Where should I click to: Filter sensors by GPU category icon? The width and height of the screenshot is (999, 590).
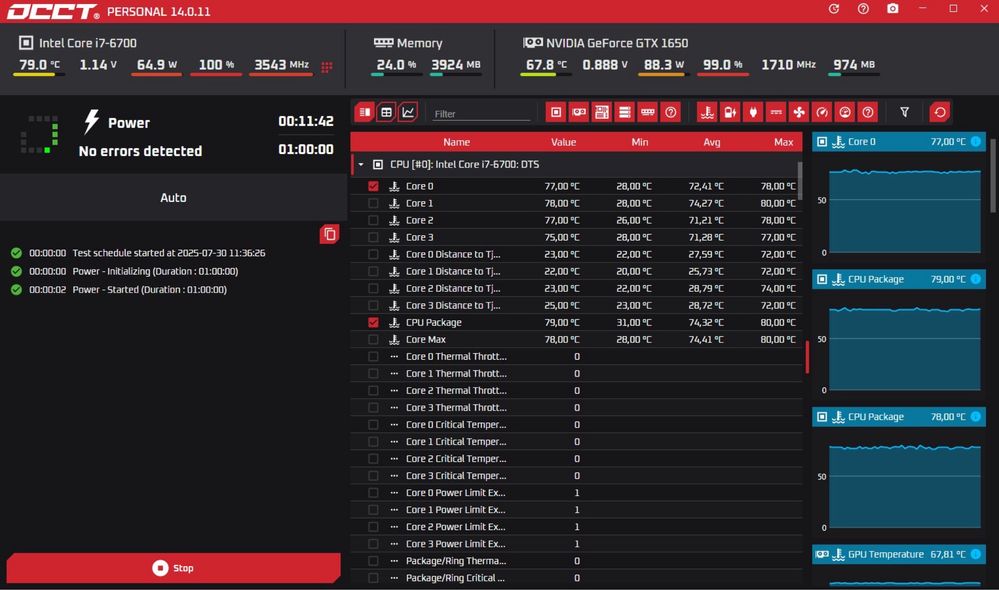click(579, 112)
